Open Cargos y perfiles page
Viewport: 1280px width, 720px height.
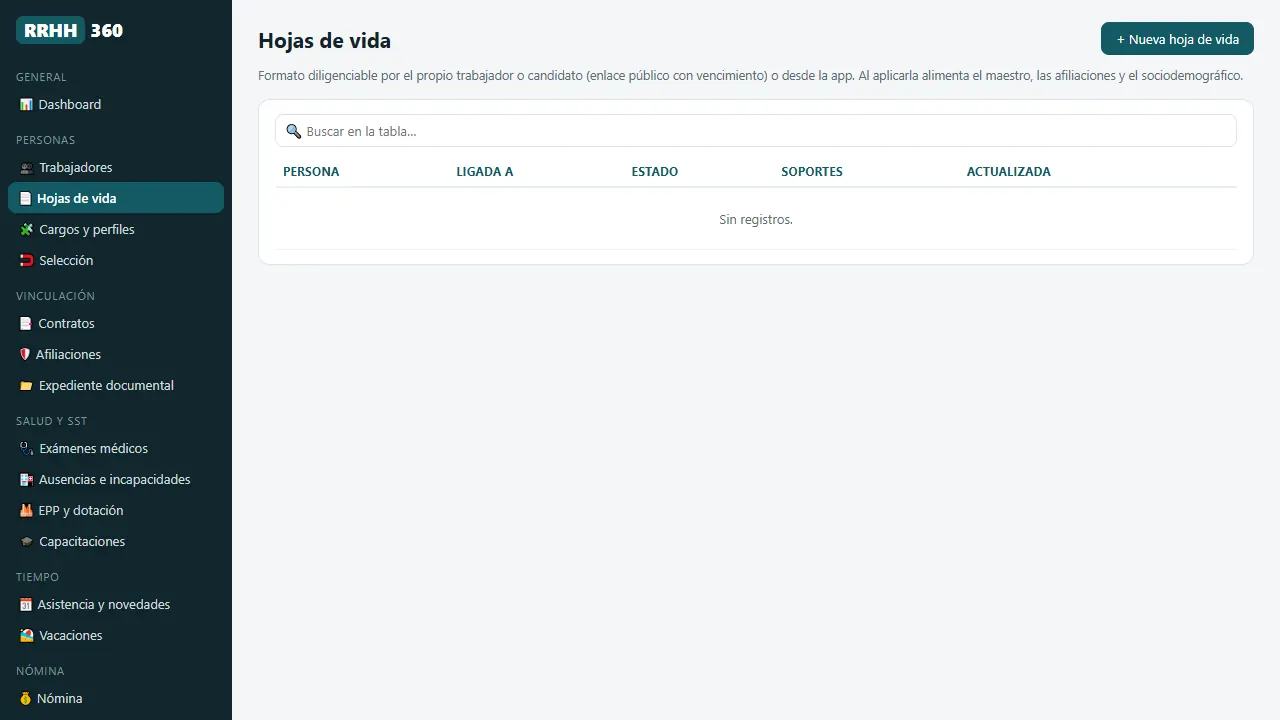(116, 229)
